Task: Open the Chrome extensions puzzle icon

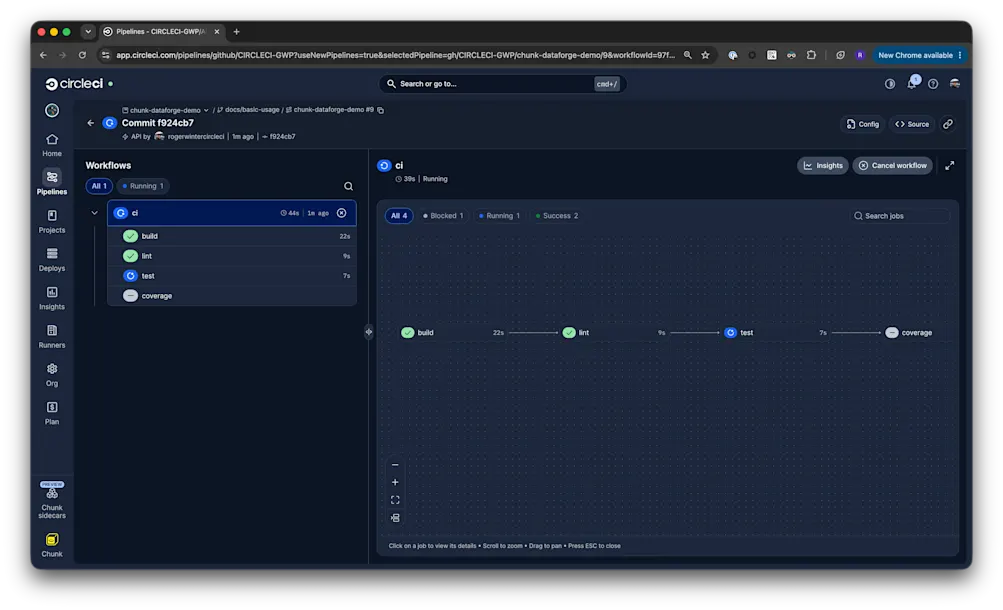Action: click(x=811, y=56)
